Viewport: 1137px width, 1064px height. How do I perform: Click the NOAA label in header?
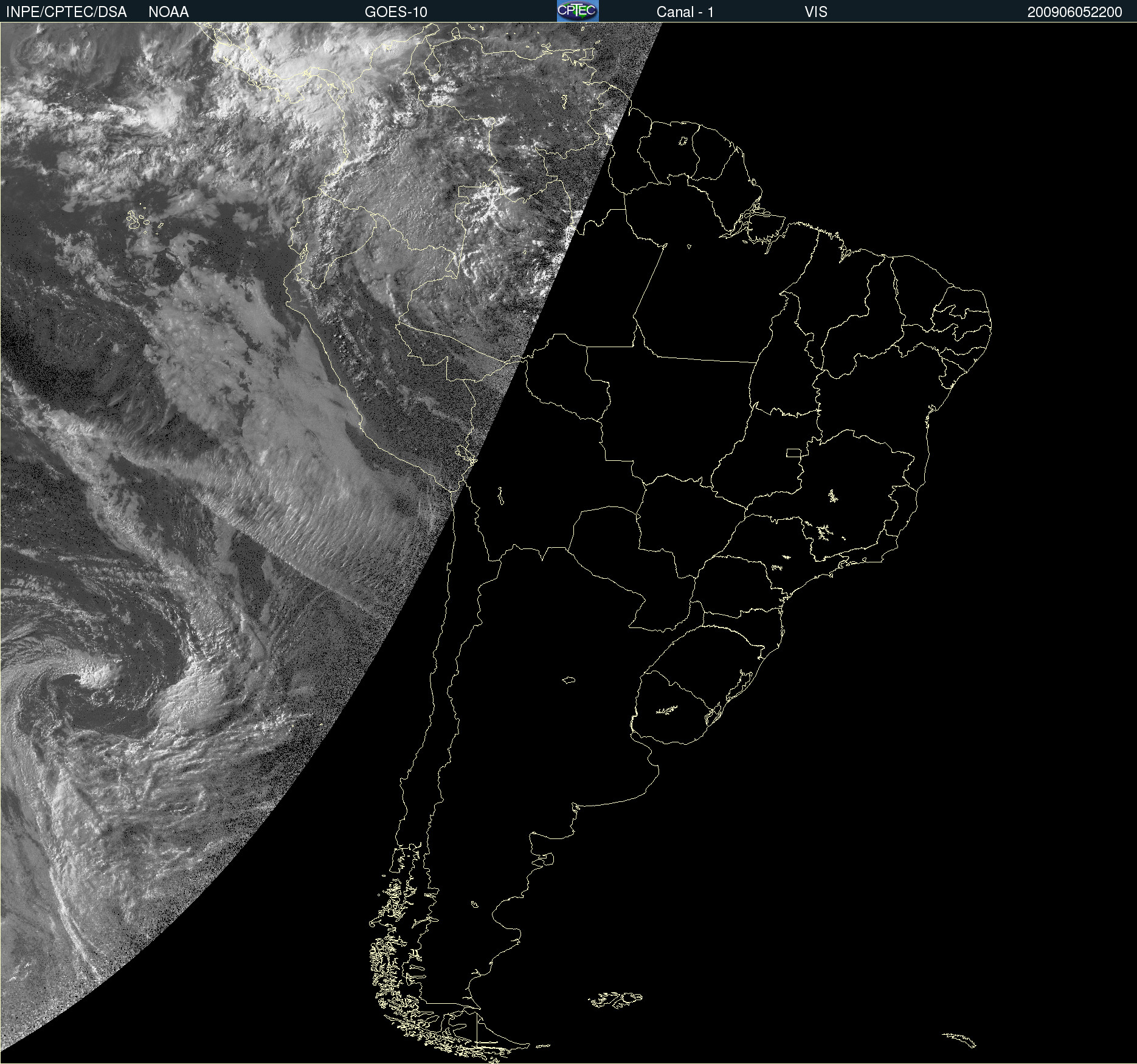tap(168, 12)
